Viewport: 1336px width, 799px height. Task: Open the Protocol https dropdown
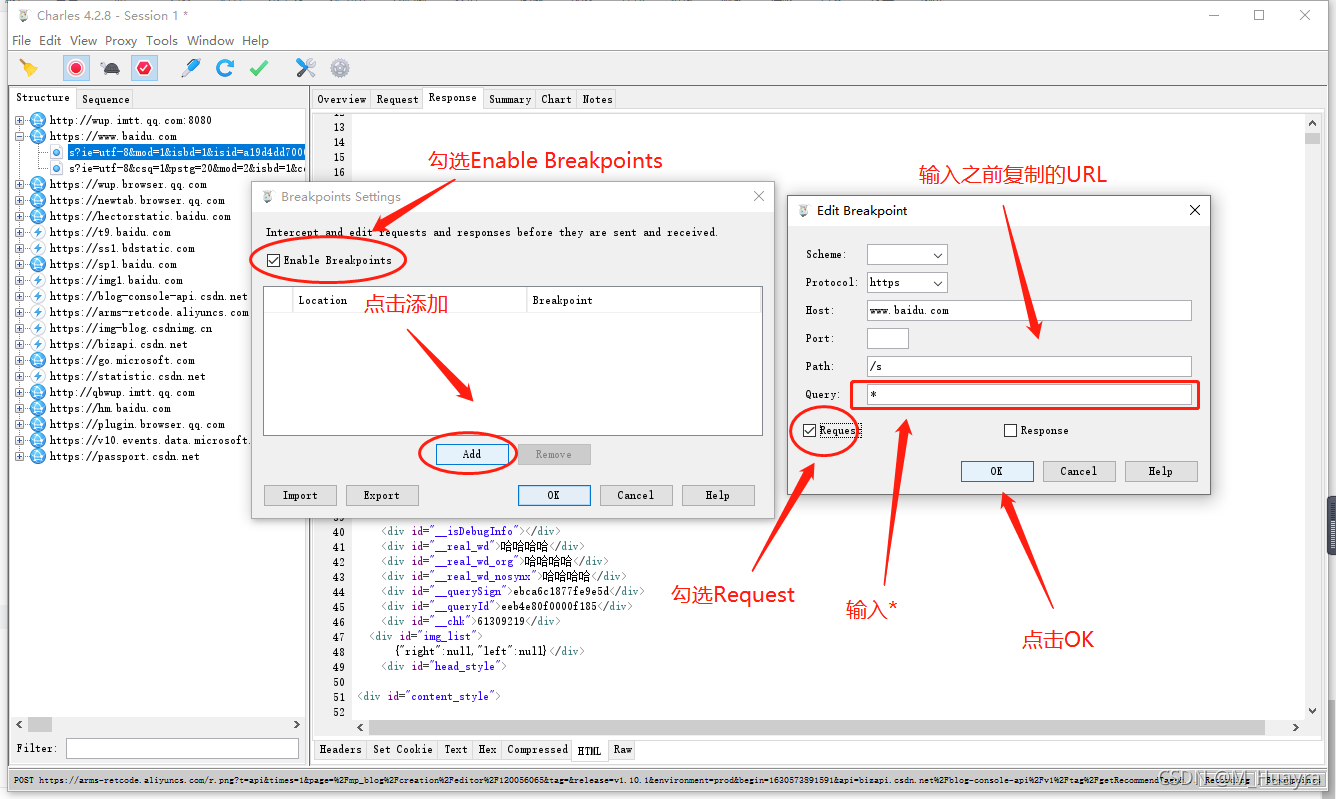point(906,282)
